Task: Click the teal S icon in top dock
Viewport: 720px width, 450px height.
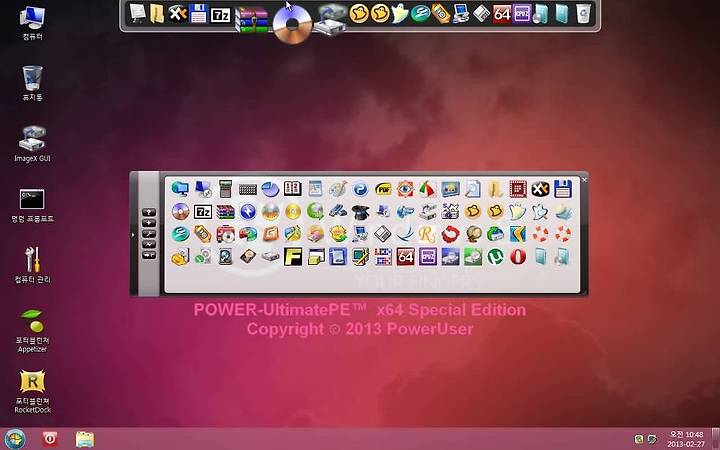Action: point(420,14)
